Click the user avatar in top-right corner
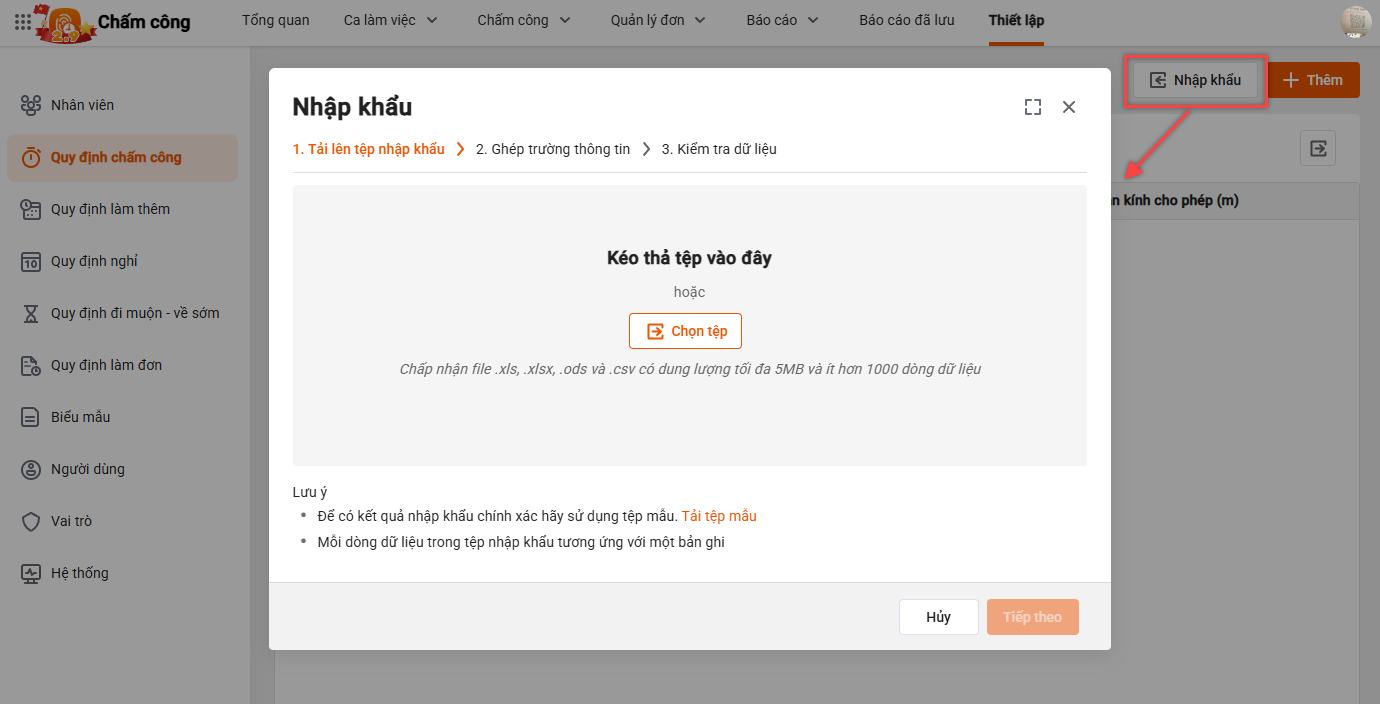Viewport: 1380px width, 704px height. [1355, 21]
